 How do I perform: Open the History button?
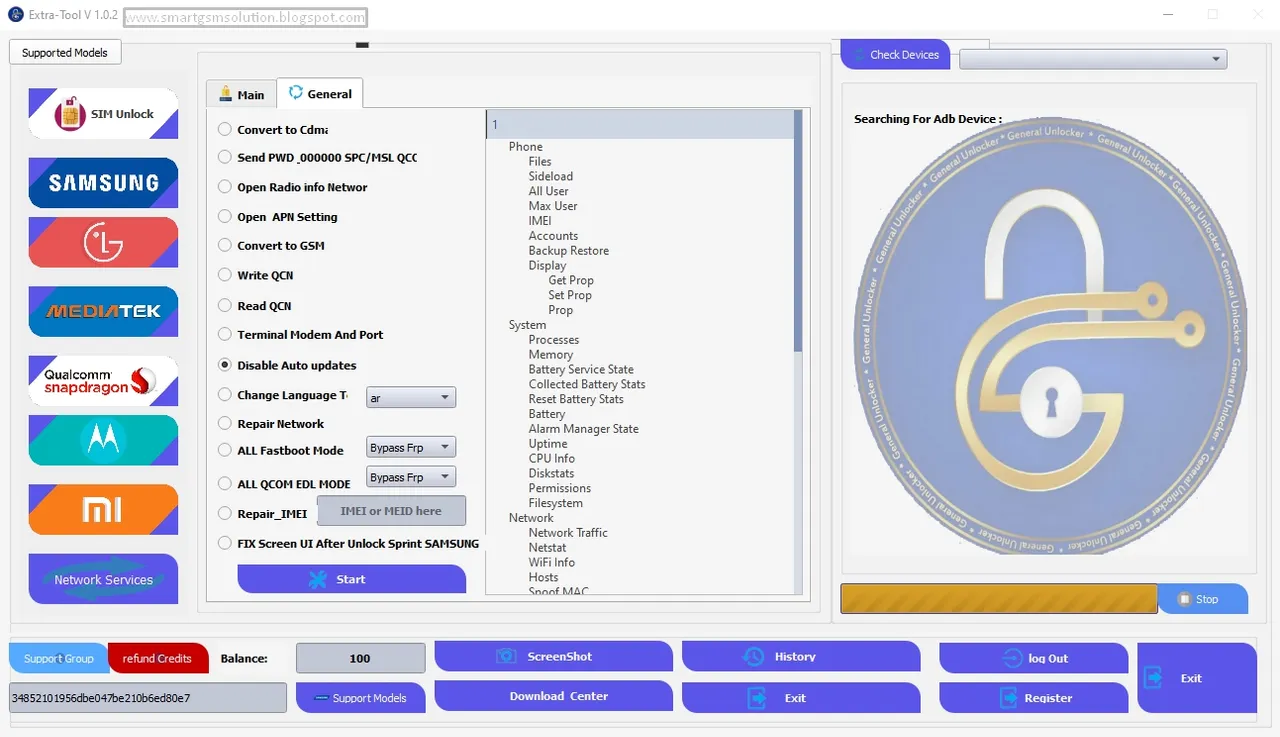tap(800, 656)
